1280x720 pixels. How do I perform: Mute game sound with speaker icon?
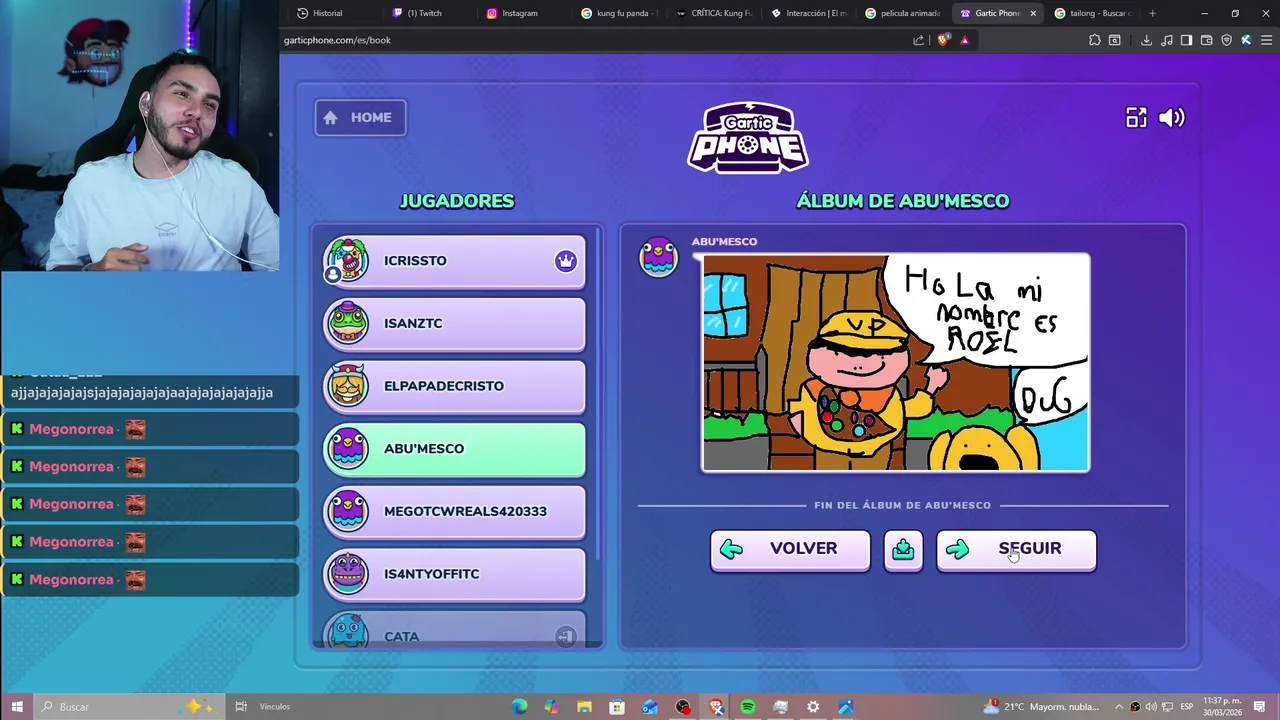(1172, 118)
